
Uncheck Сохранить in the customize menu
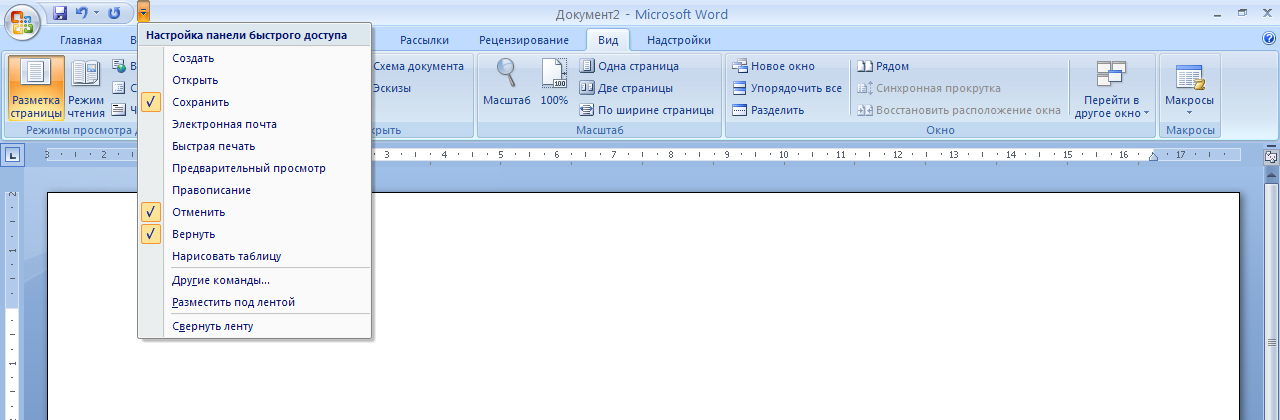pyautogui.click(x=255, y=102)
